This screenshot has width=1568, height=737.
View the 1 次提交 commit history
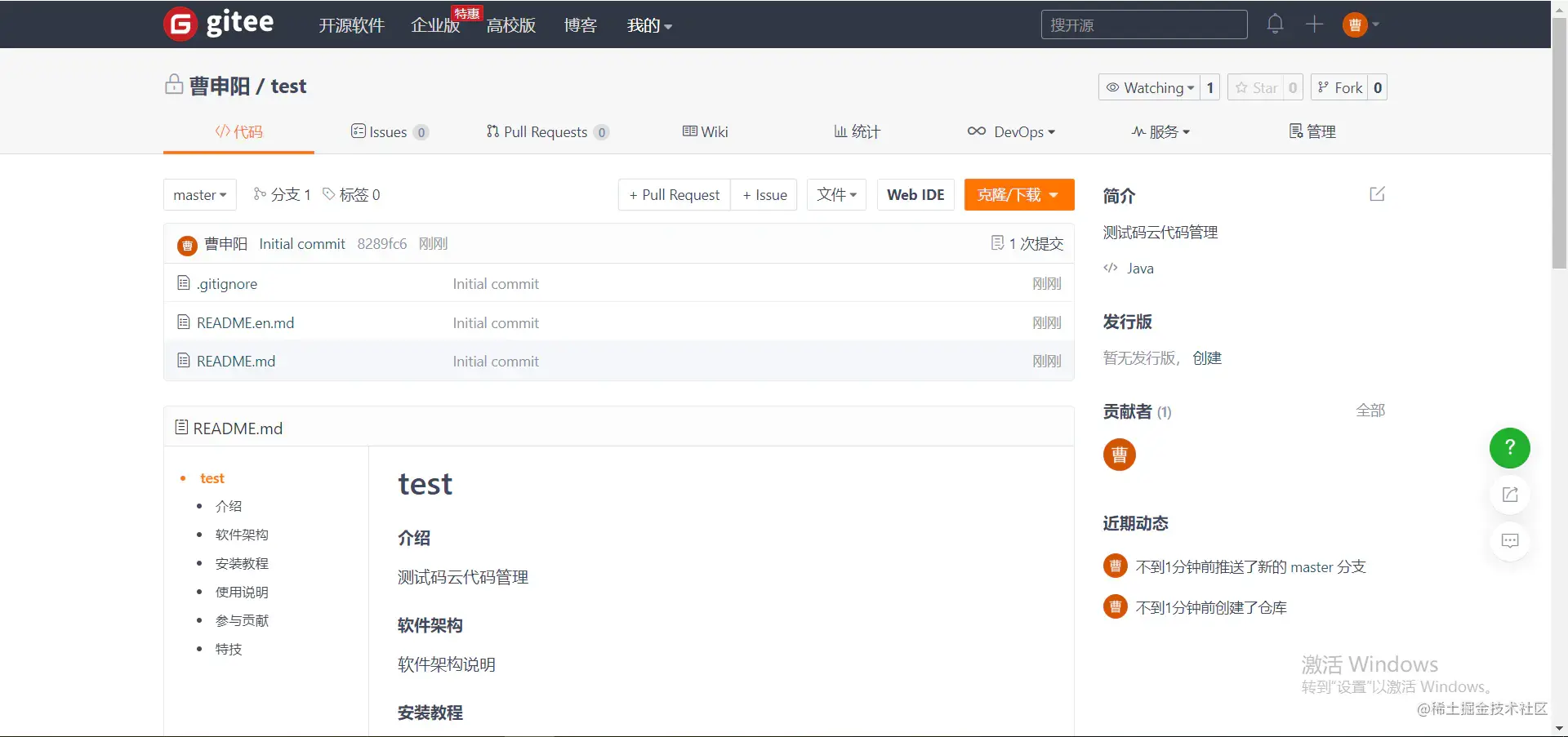(1027, 244)
